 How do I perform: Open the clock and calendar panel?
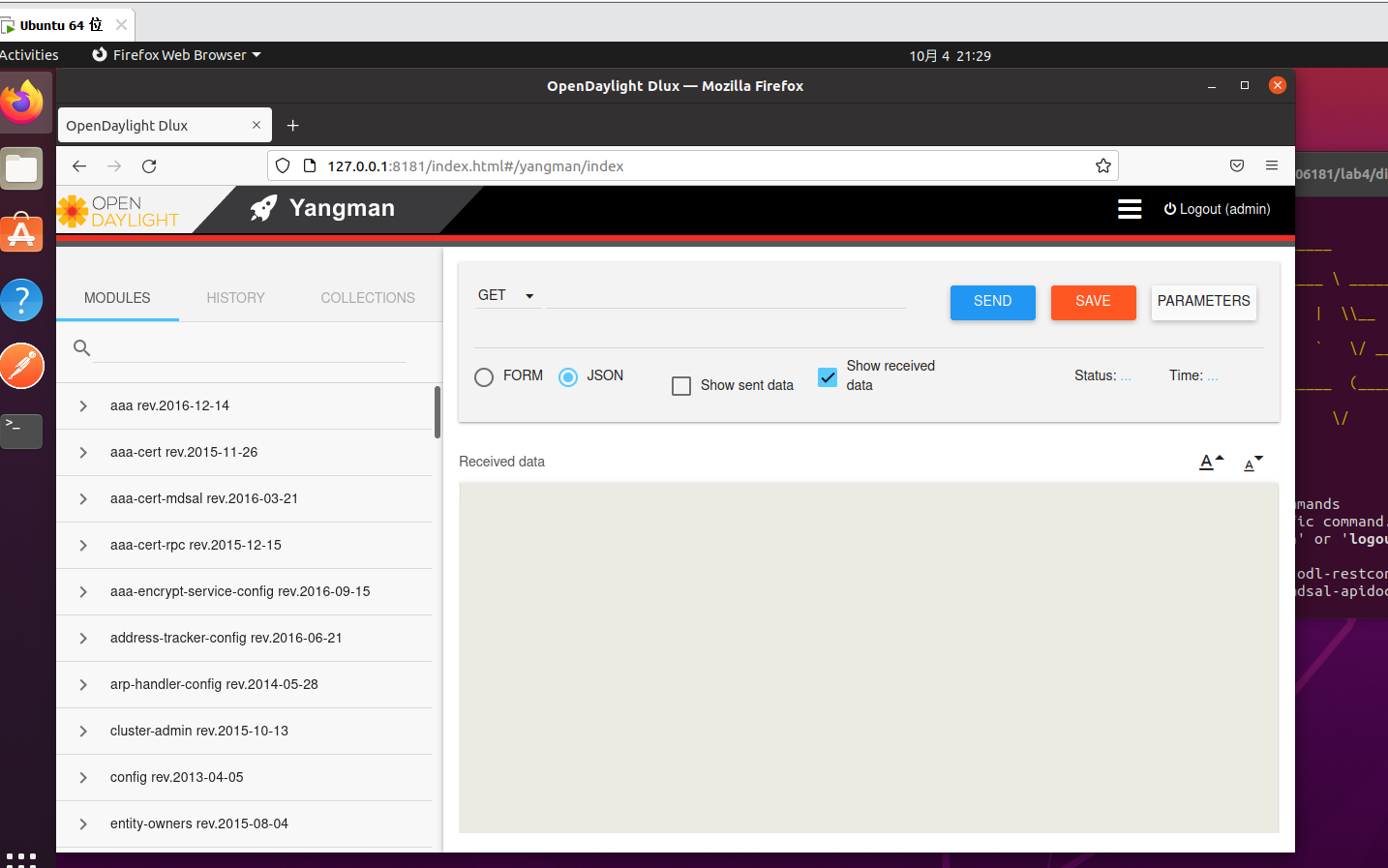[x=950, y=56]
